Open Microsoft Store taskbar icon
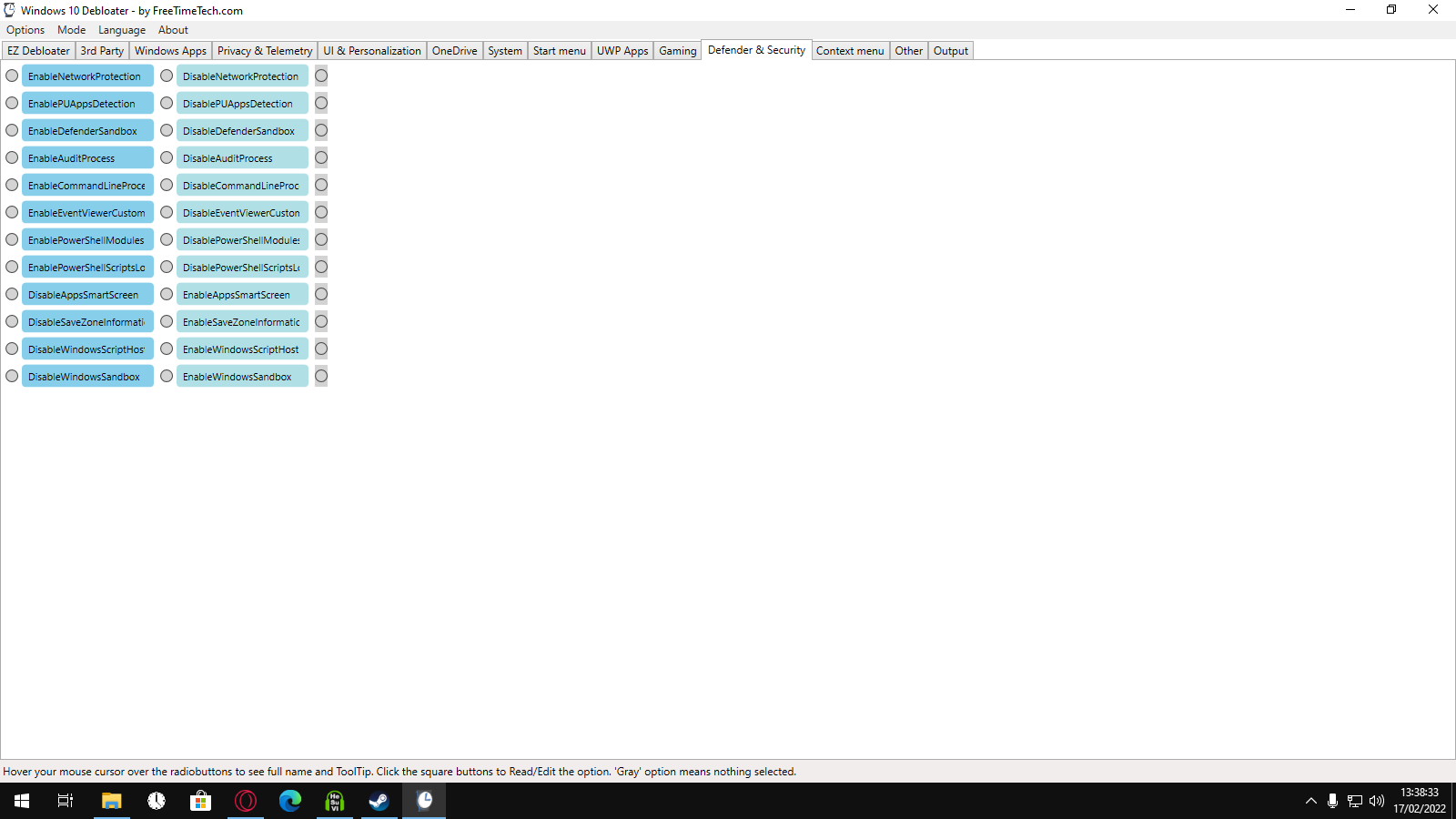 (x=200, y=801)
